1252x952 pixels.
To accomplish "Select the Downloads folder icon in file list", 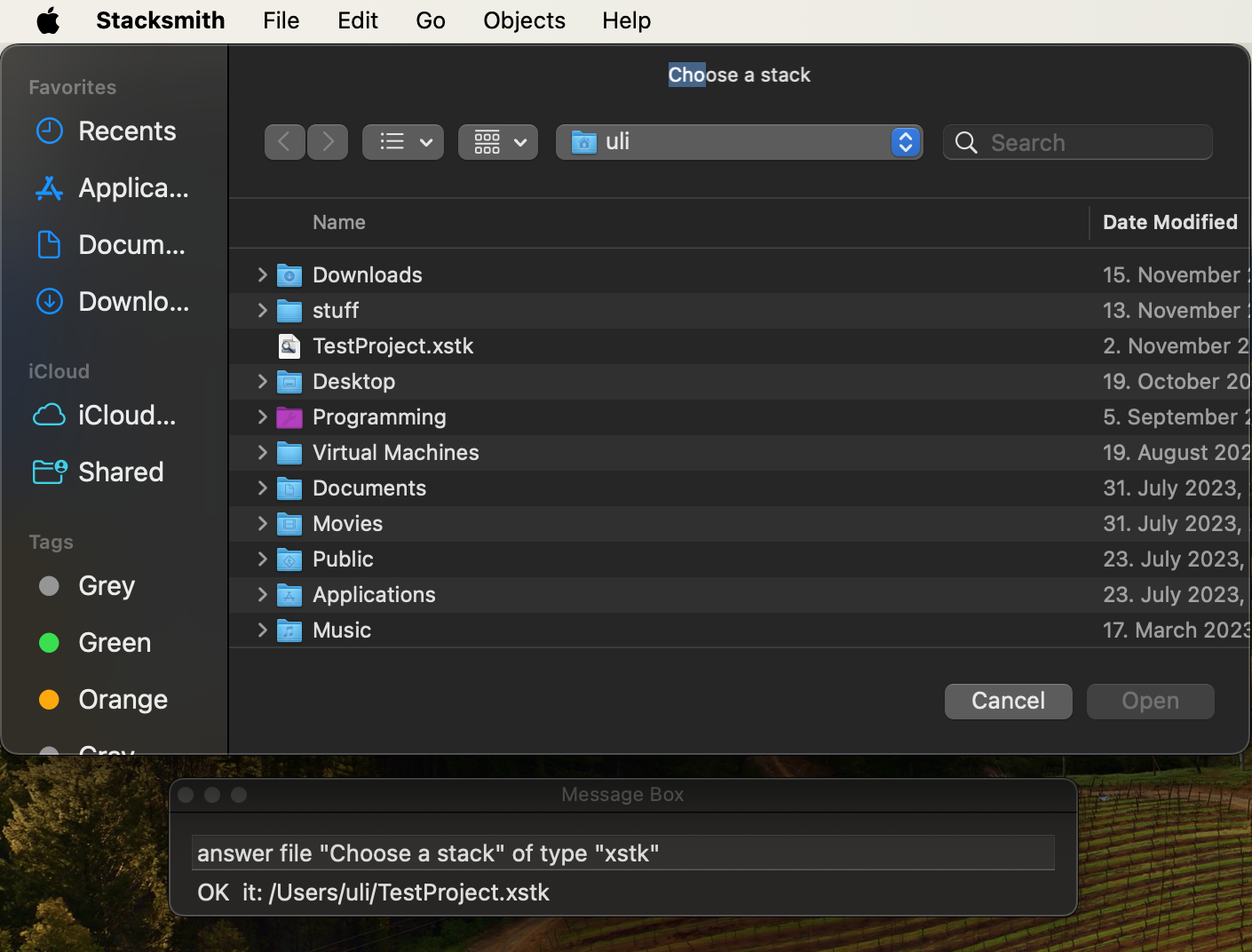I will [x=289, y=275].
